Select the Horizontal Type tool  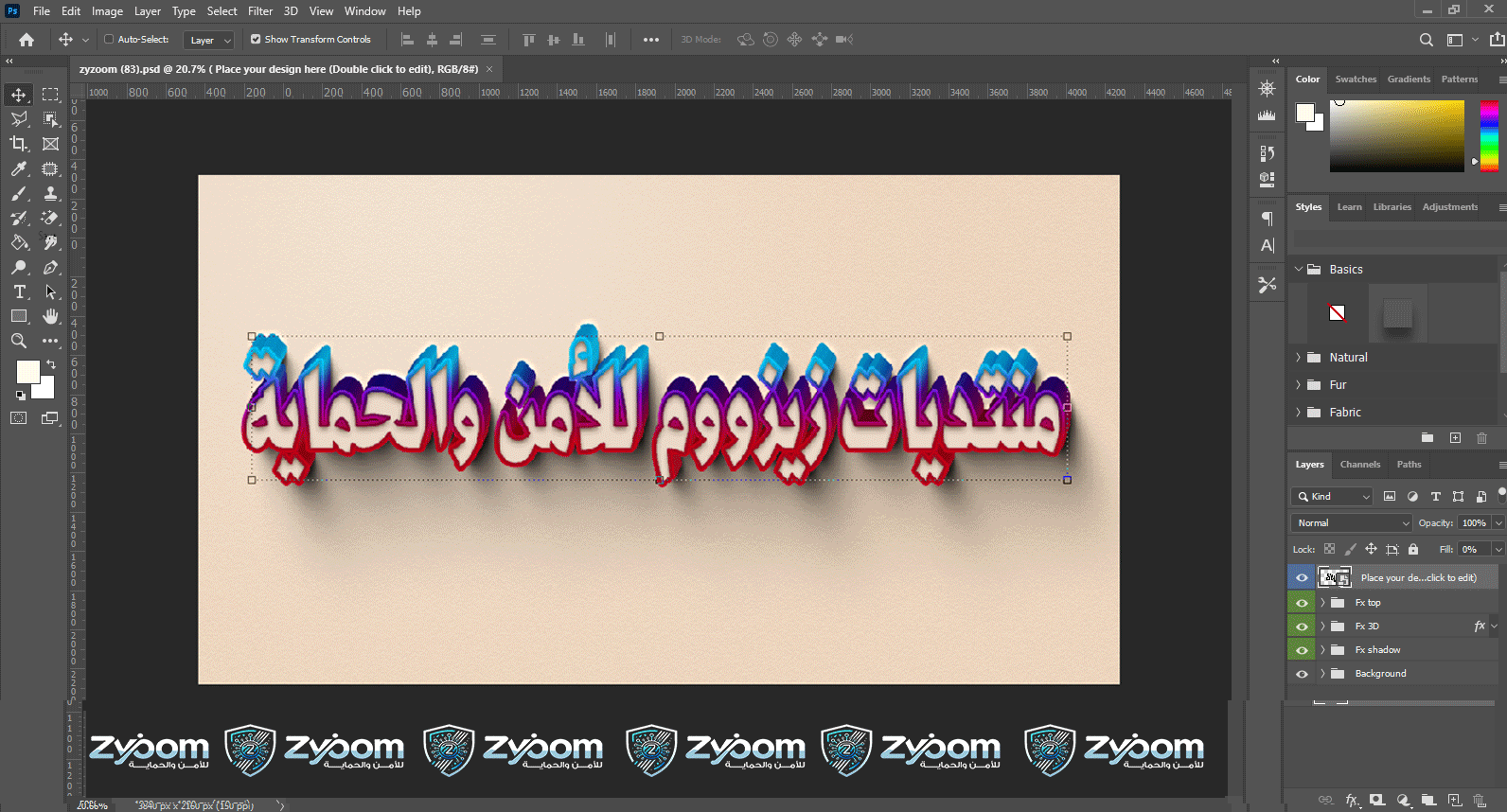pyautogui.click(x=19, y=291)
